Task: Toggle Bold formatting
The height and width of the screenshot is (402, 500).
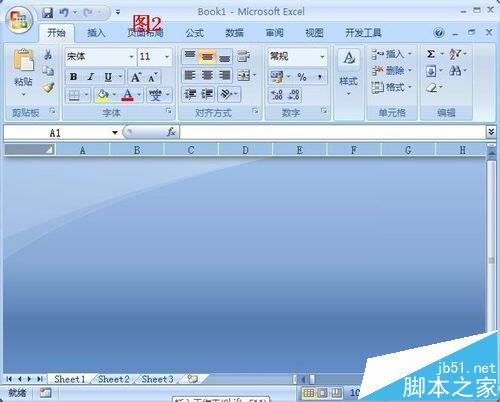Action: [x=74, y=77]
